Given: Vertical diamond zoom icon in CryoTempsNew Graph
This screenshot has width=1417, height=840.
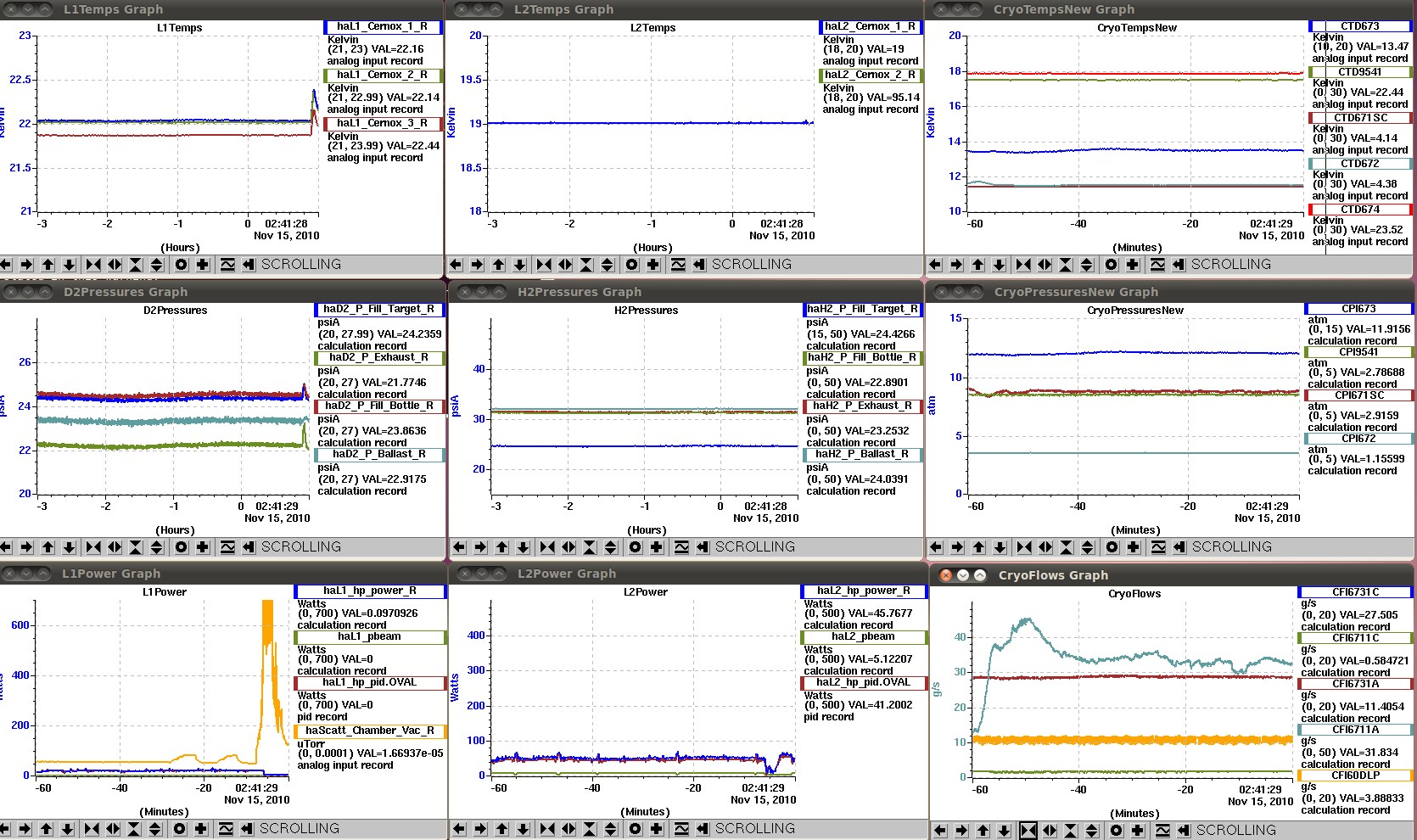Looking at the screenshot, I should [x=1087, y=265].
